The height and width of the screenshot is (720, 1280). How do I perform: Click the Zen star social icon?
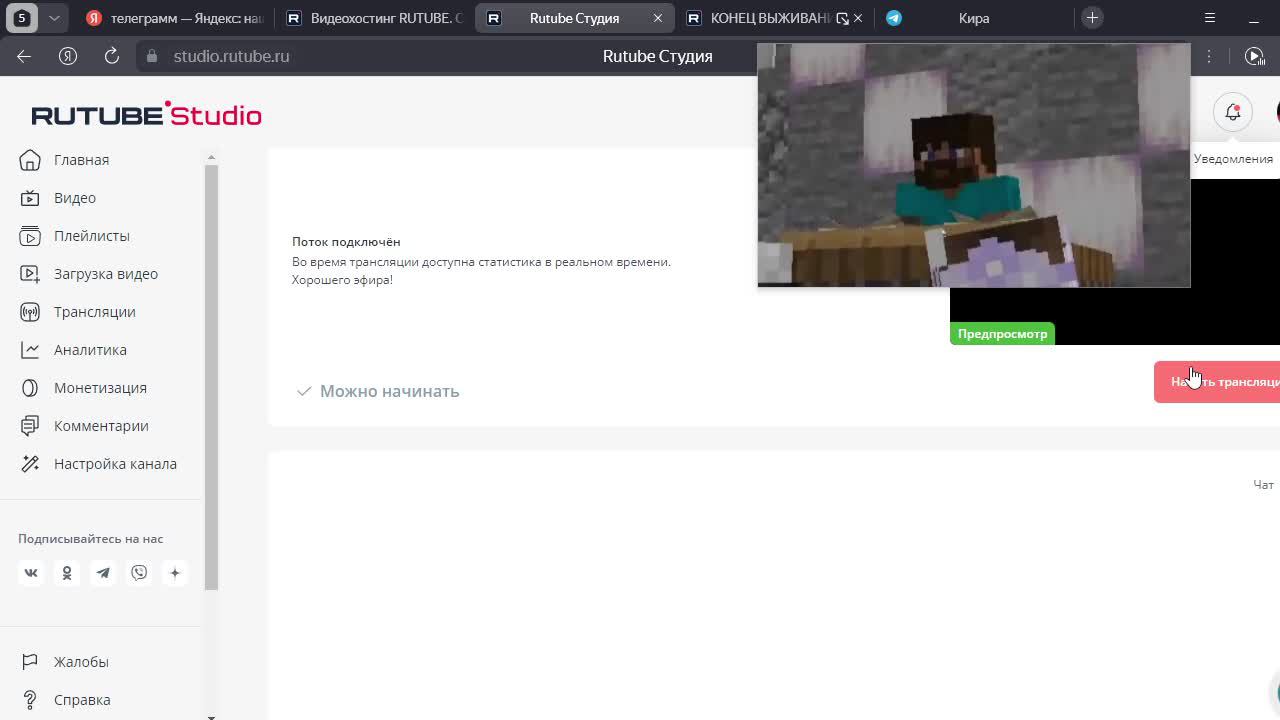(x=175, y=573)
